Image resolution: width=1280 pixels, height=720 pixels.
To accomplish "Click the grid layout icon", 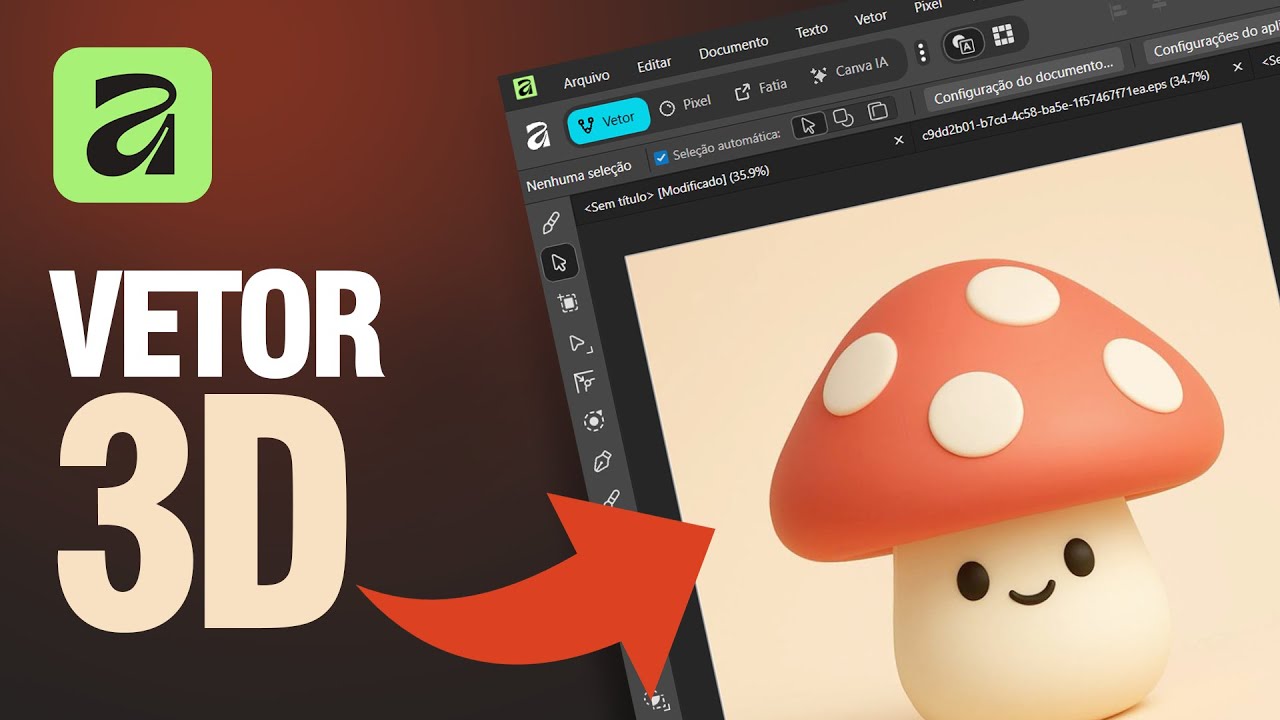I will coord(1003,36).
